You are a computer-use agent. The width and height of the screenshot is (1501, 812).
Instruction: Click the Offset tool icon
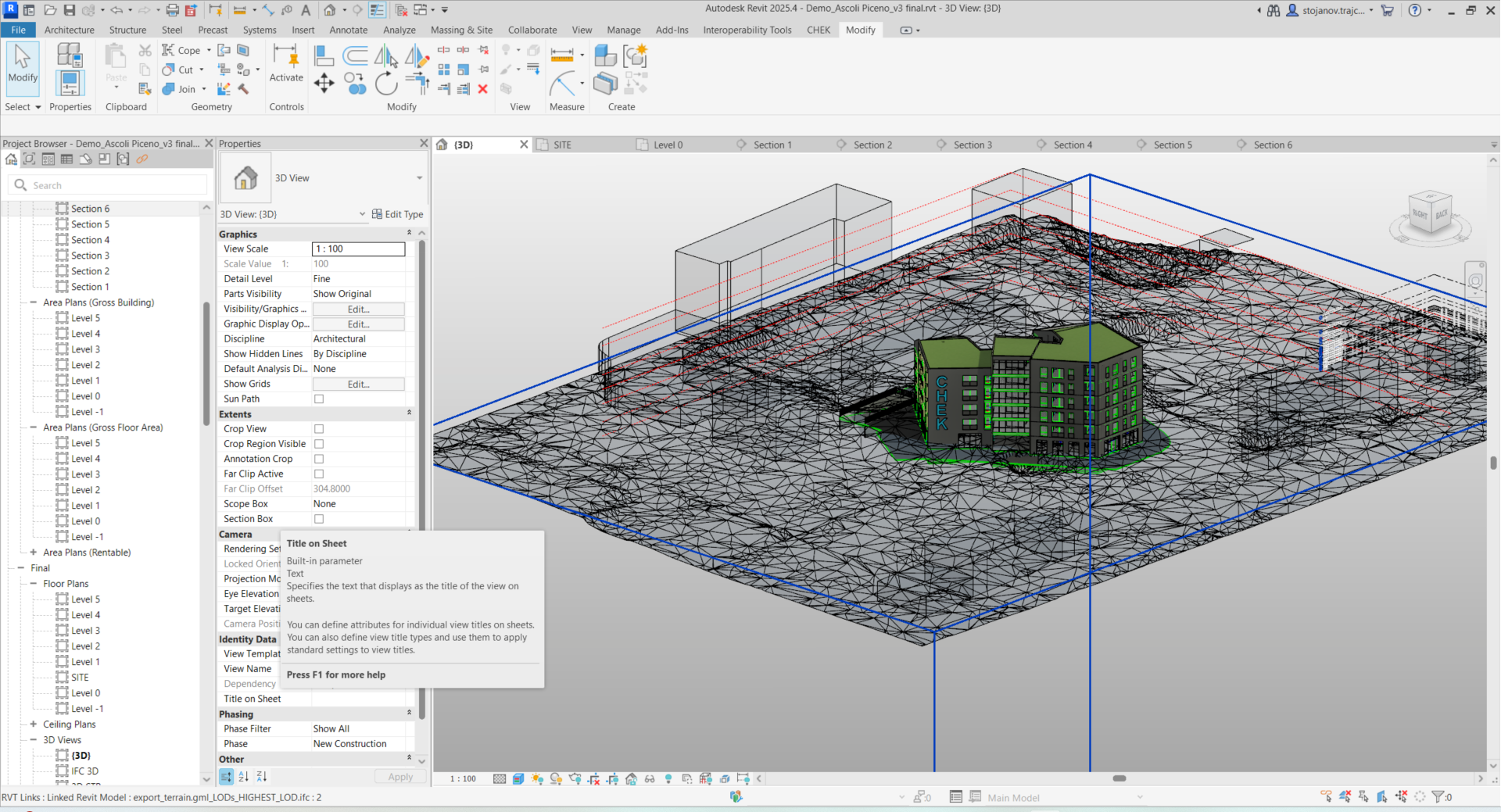[355, 55]
